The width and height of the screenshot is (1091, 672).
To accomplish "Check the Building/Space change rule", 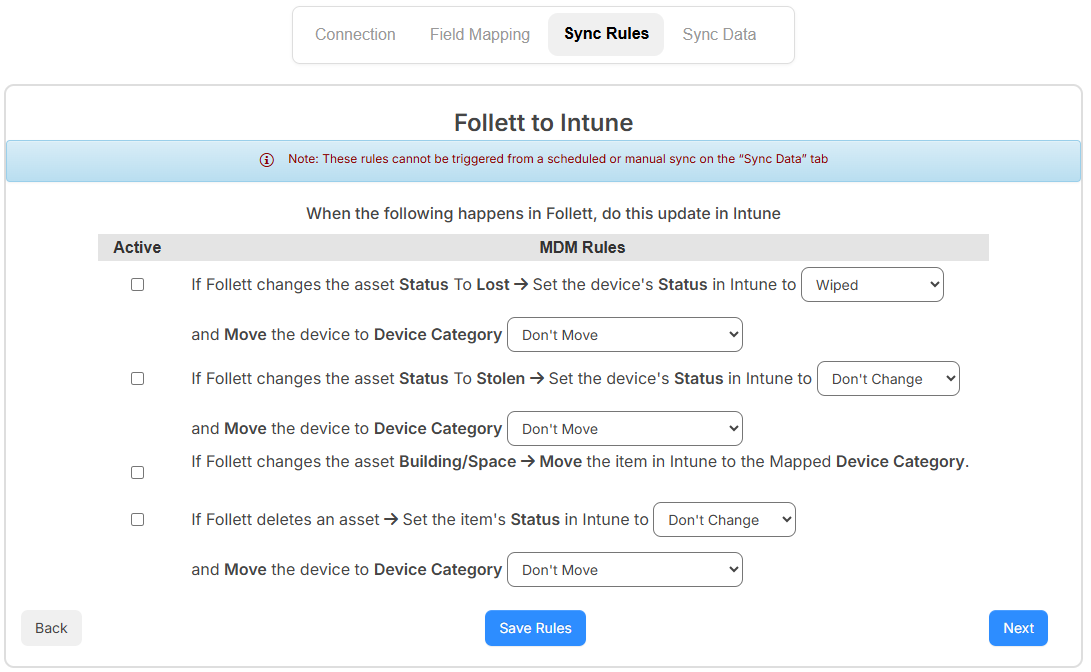I will [x=137, y=472].
